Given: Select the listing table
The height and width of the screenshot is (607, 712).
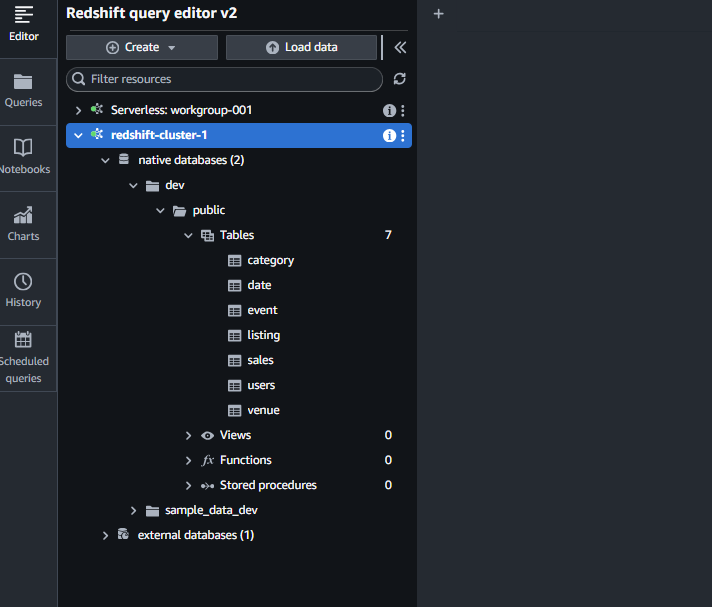Looking at the screenshot, I should click(x=263, y=335).
